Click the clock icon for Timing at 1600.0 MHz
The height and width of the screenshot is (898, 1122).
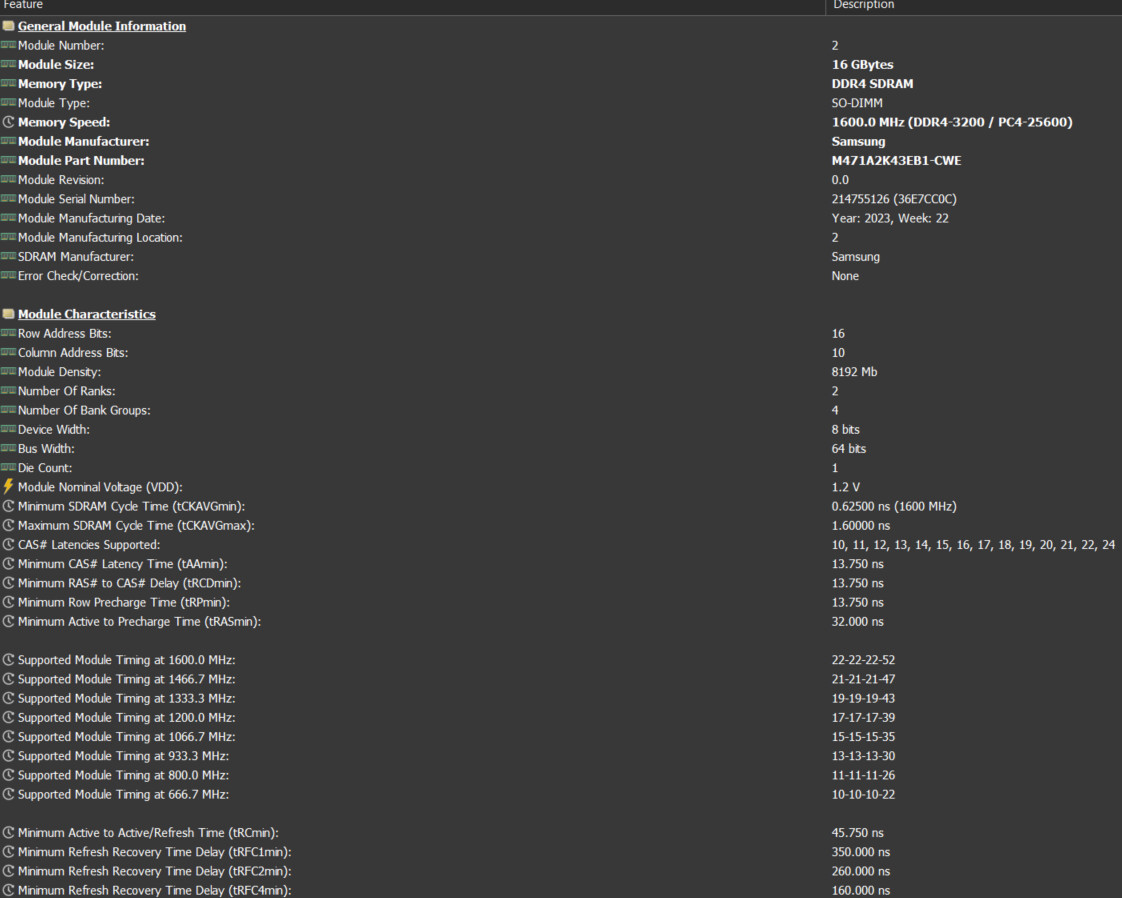coord(8,660)
